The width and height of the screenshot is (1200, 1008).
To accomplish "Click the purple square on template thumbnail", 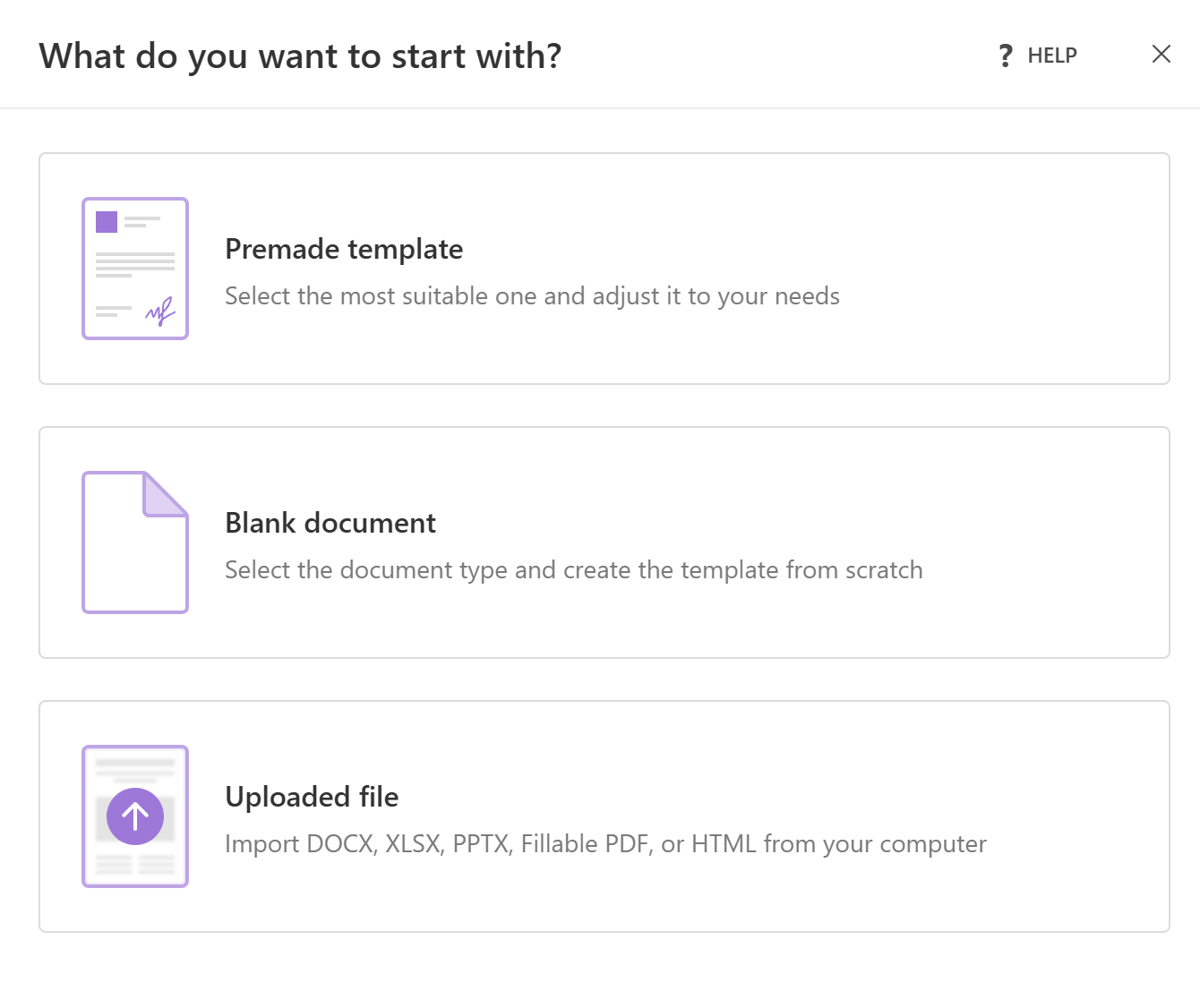I will 106,222.
